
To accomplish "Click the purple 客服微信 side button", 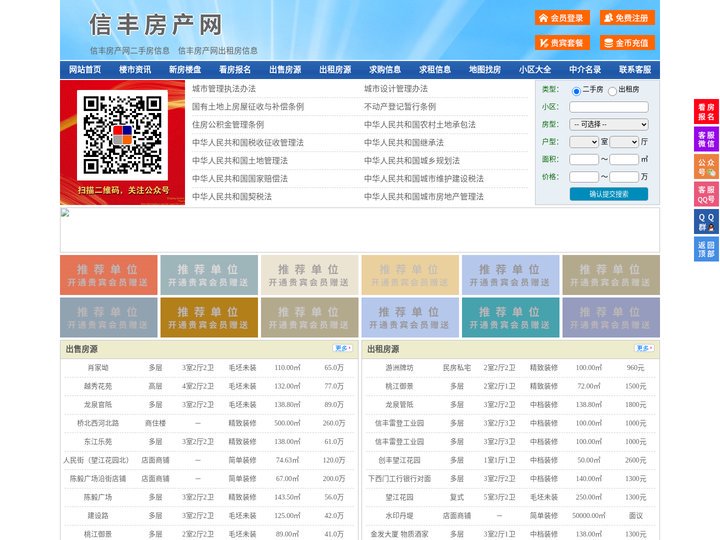I will click(x=706, y=139).
